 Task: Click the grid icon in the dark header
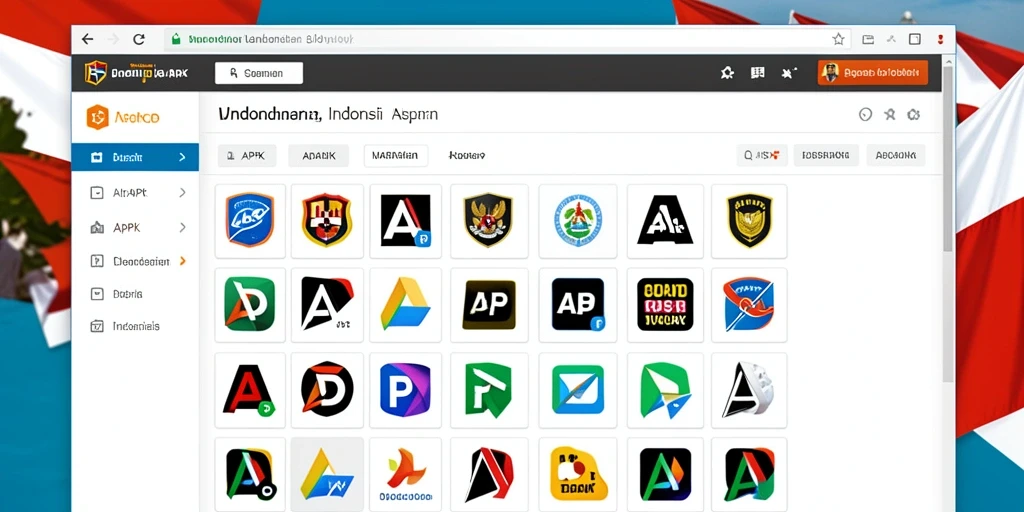(758, 73)
